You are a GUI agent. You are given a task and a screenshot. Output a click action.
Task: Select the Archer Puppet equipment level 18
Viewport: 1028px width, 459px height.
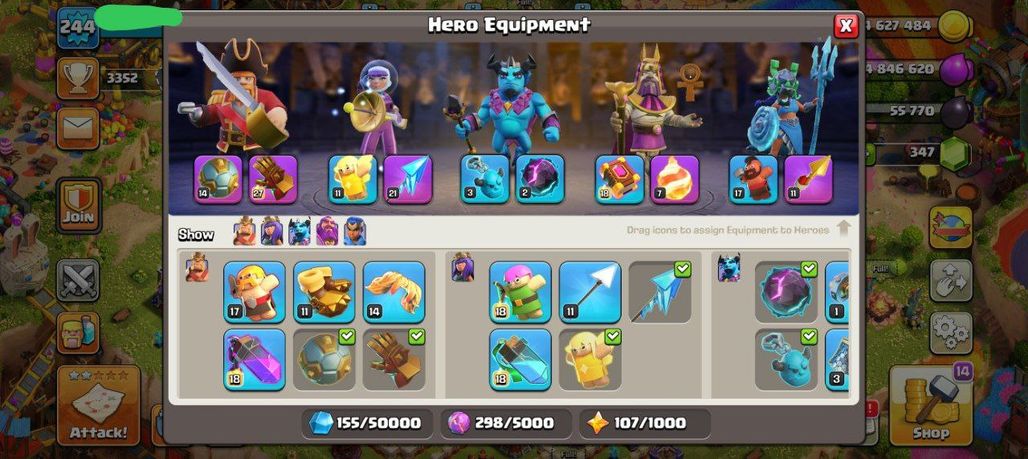[521, 292]
